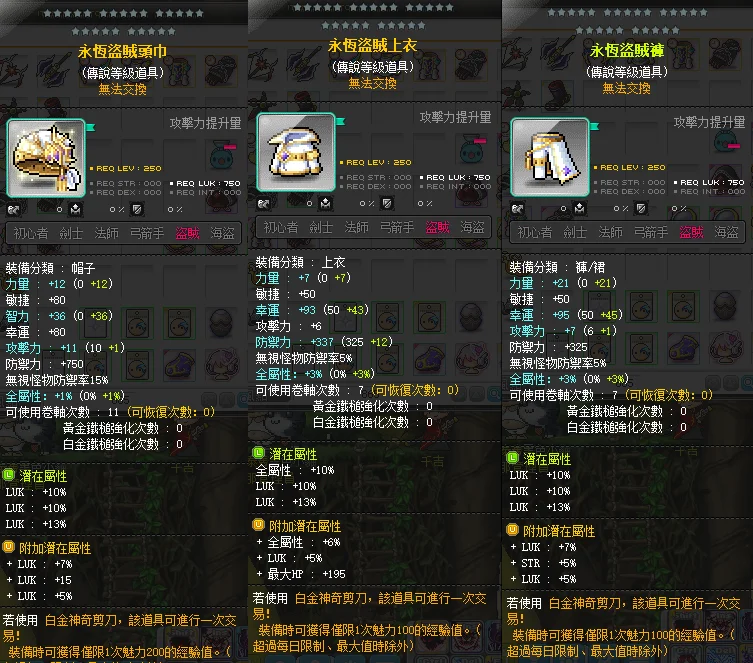This screenshot has width=753, height=663.
Task: Click the orange bonus potential U badge on top
Action: coord(258,525)
